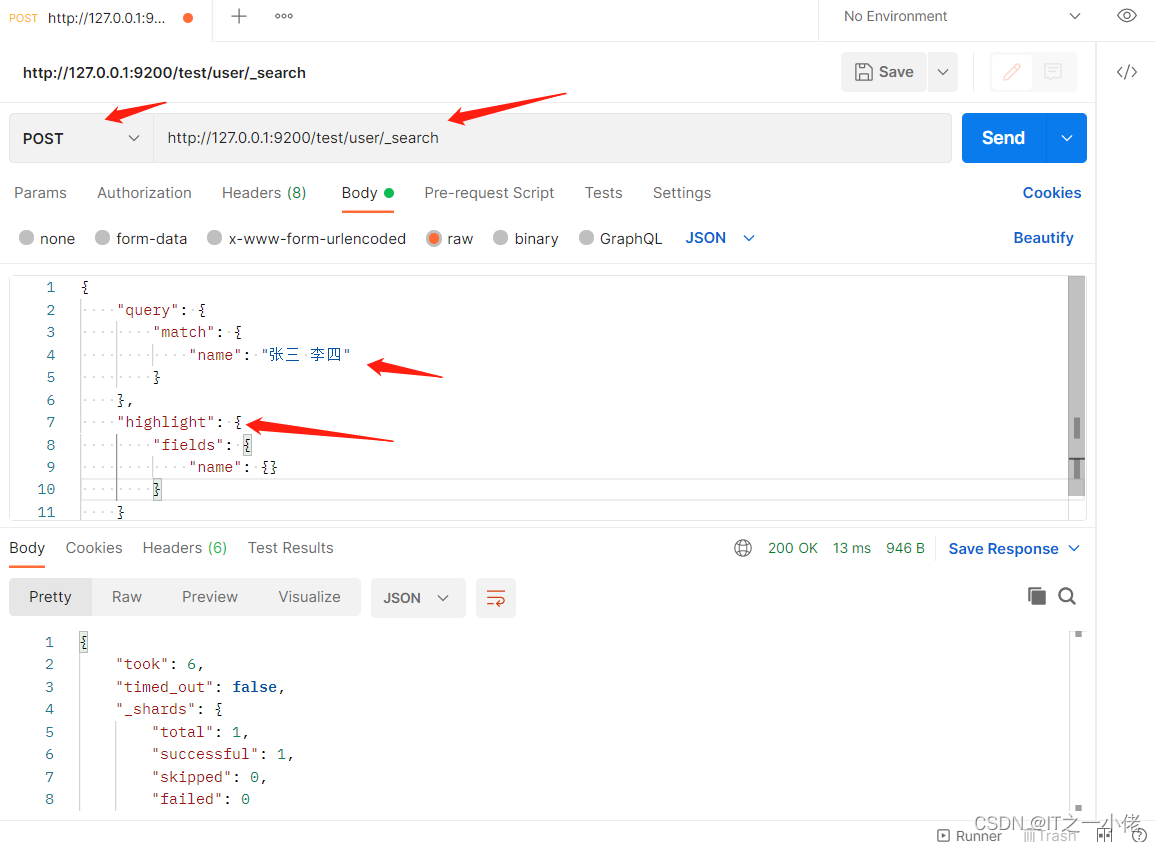This screenshot has height=842, width=1156.
Task: Click the "took" key in response
Action: point(142,664)
